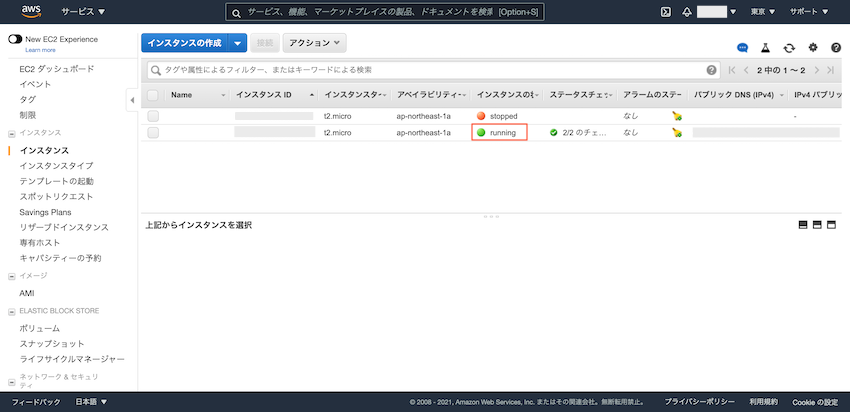
Task: Set details pane to smallest layout
Action: coord(803,225)
